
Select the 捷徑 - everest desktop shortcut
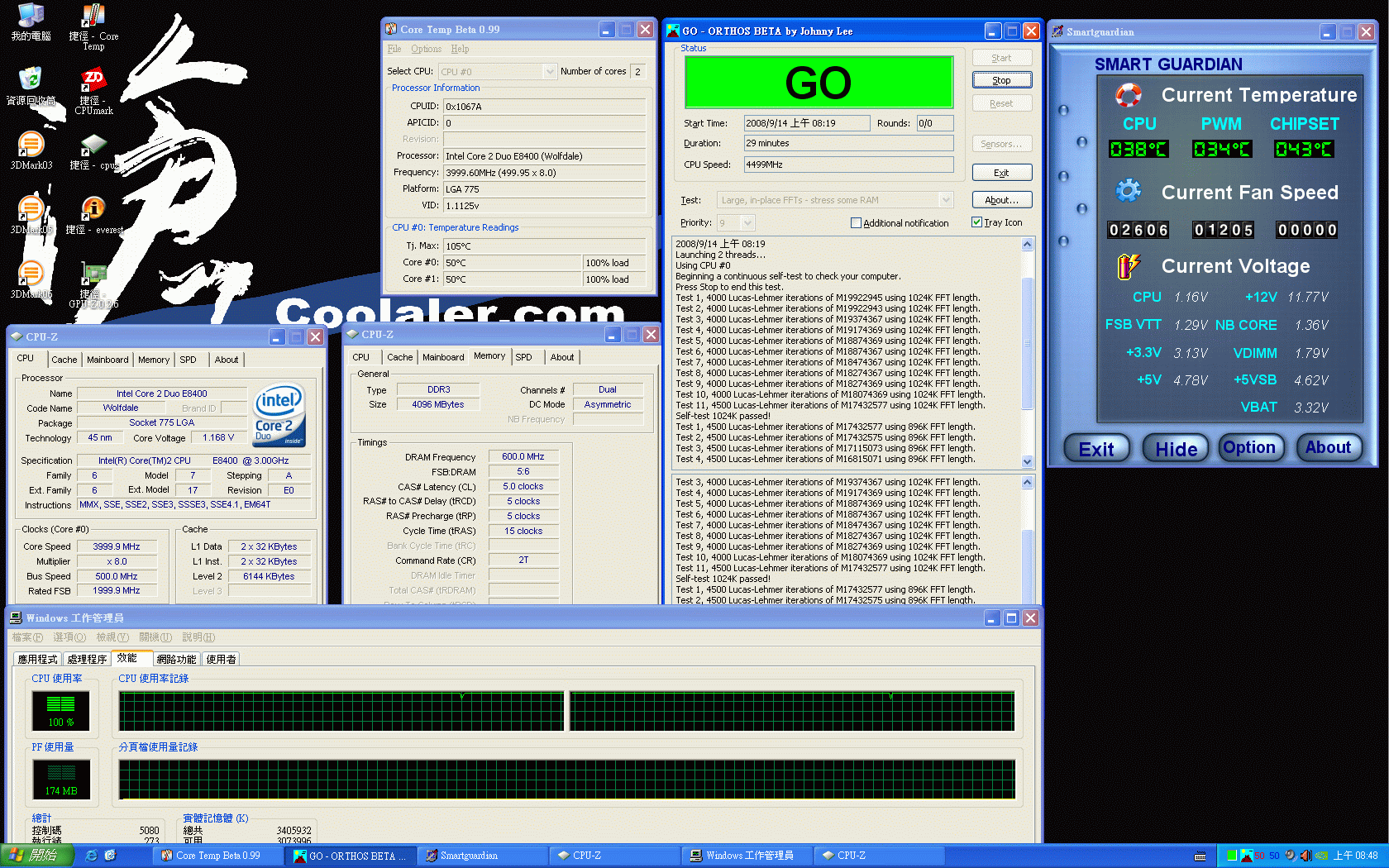coord(93,216)
